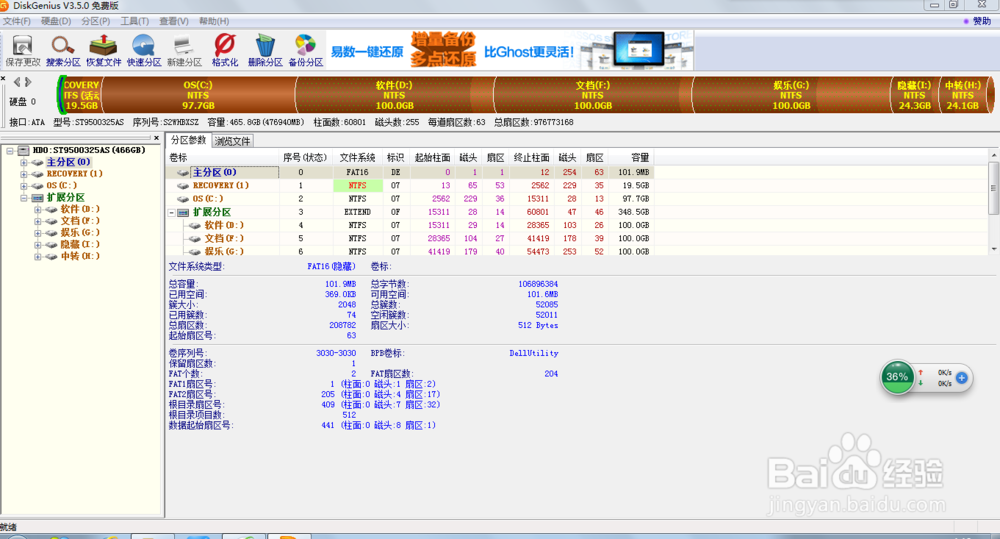Expand 中转(H:) in the left tree
1000x539 pixels.
pyautogui.click(x=38, y=257)
